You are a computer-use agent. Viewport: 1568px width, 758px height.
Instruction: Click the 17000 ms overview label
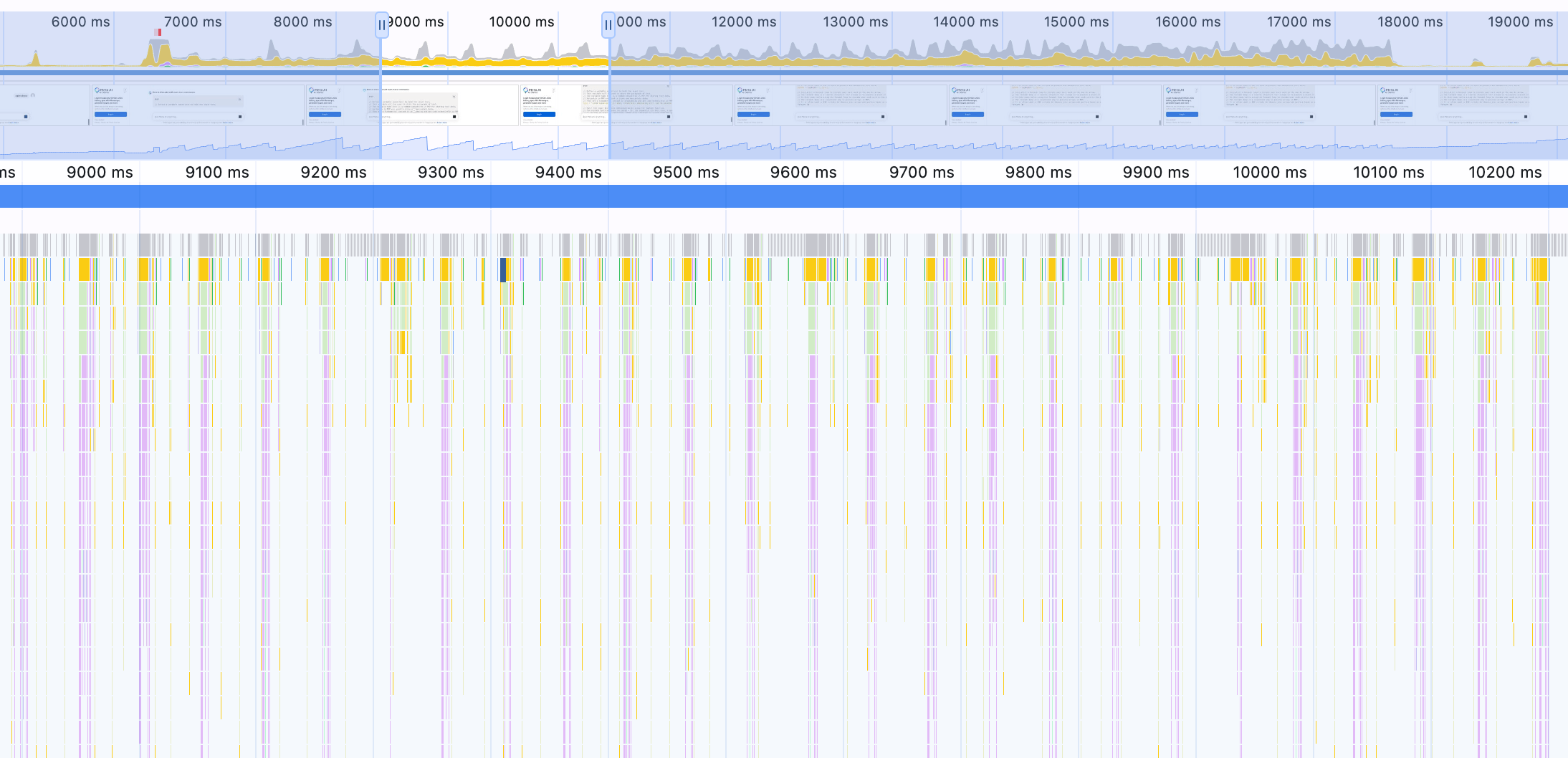(1299, 22)
